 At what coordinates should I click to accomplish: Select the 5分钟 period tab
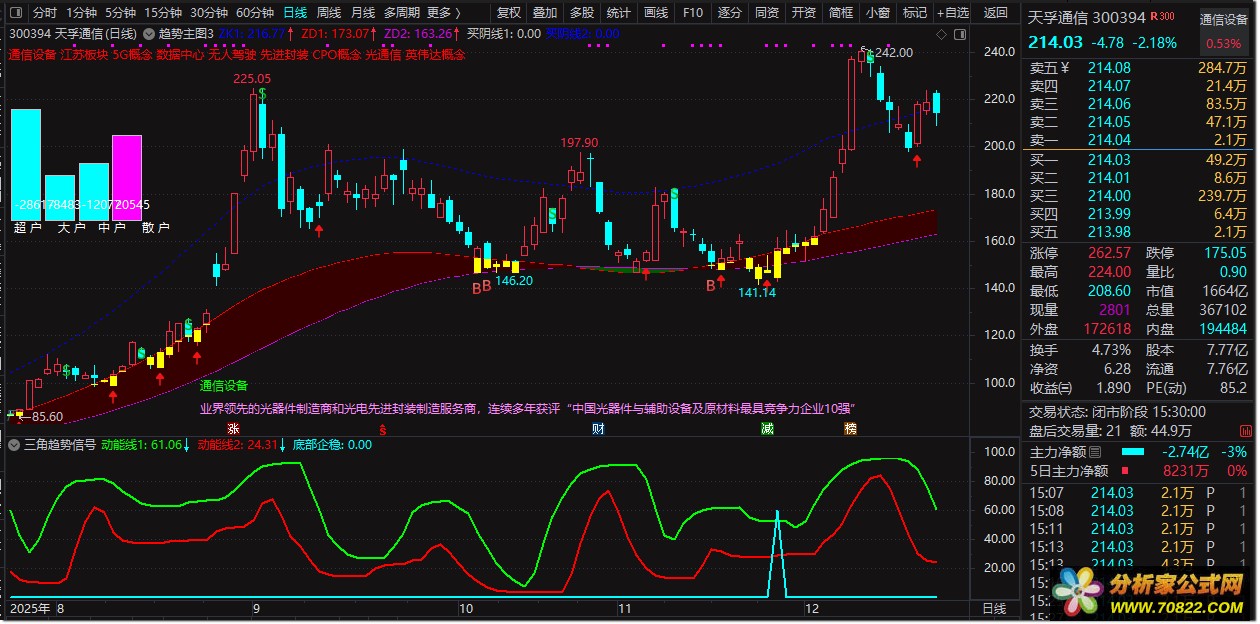(x=120, y=13)
